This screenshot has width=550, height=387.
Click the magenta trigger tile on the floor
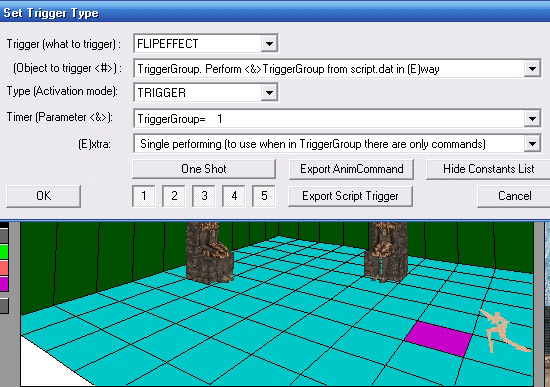[x=438, y=339]
